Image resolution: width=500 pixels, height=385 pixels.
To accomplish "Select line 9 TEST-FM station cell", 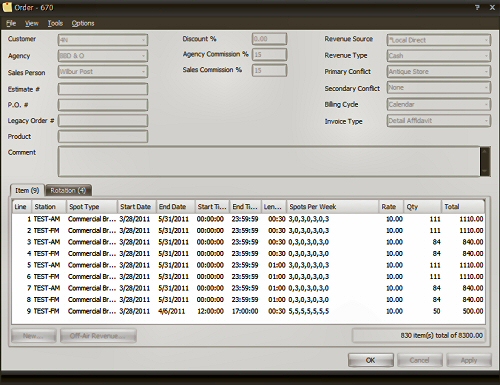I will [x=47, y=311].
